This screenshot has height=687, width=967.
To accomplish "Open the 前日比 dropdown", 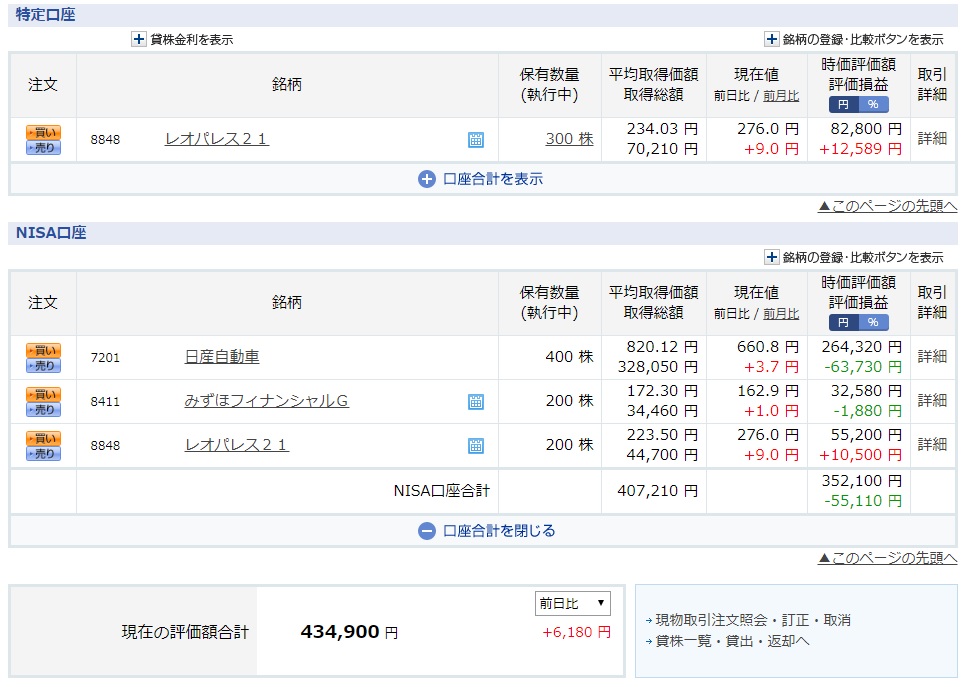I will coord(573,603).
